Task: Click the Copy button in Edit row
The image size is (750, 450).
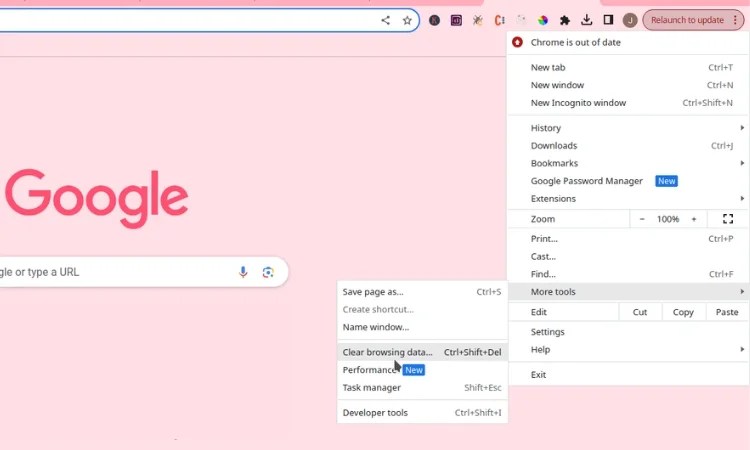Action: (683, 312)
